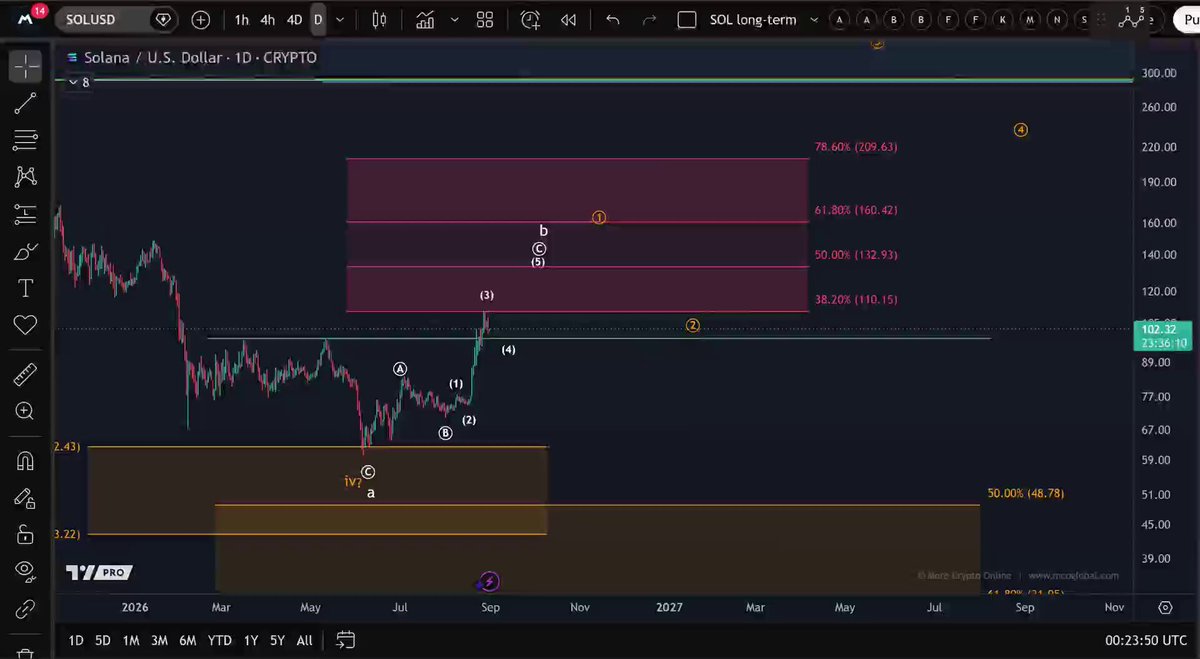Viewport: 1200px width, 659px height.
Task: Open the TradingView main menu logo
Action: [24, 18]
